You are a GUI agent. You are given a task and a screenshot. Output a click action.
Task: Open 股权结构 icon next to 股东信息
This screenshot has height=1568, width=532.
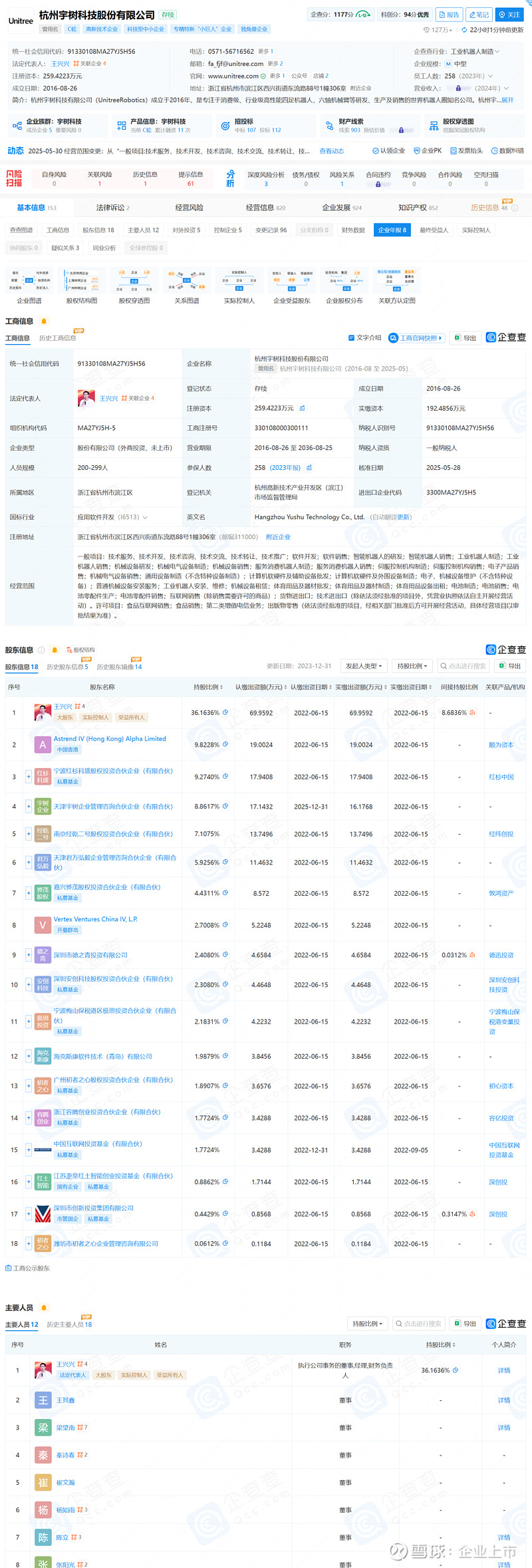pos(80,650)
